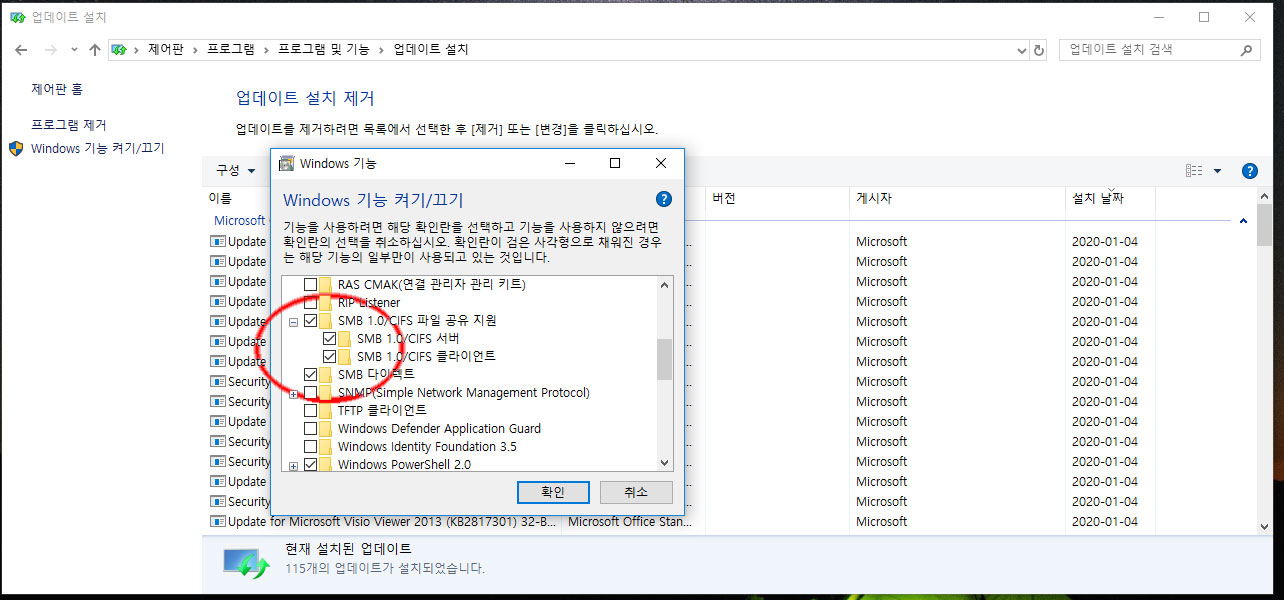The width and height of the screenshot is (1284, 600).
Task: Open view options dropdown arrow
Action: 1217,171
